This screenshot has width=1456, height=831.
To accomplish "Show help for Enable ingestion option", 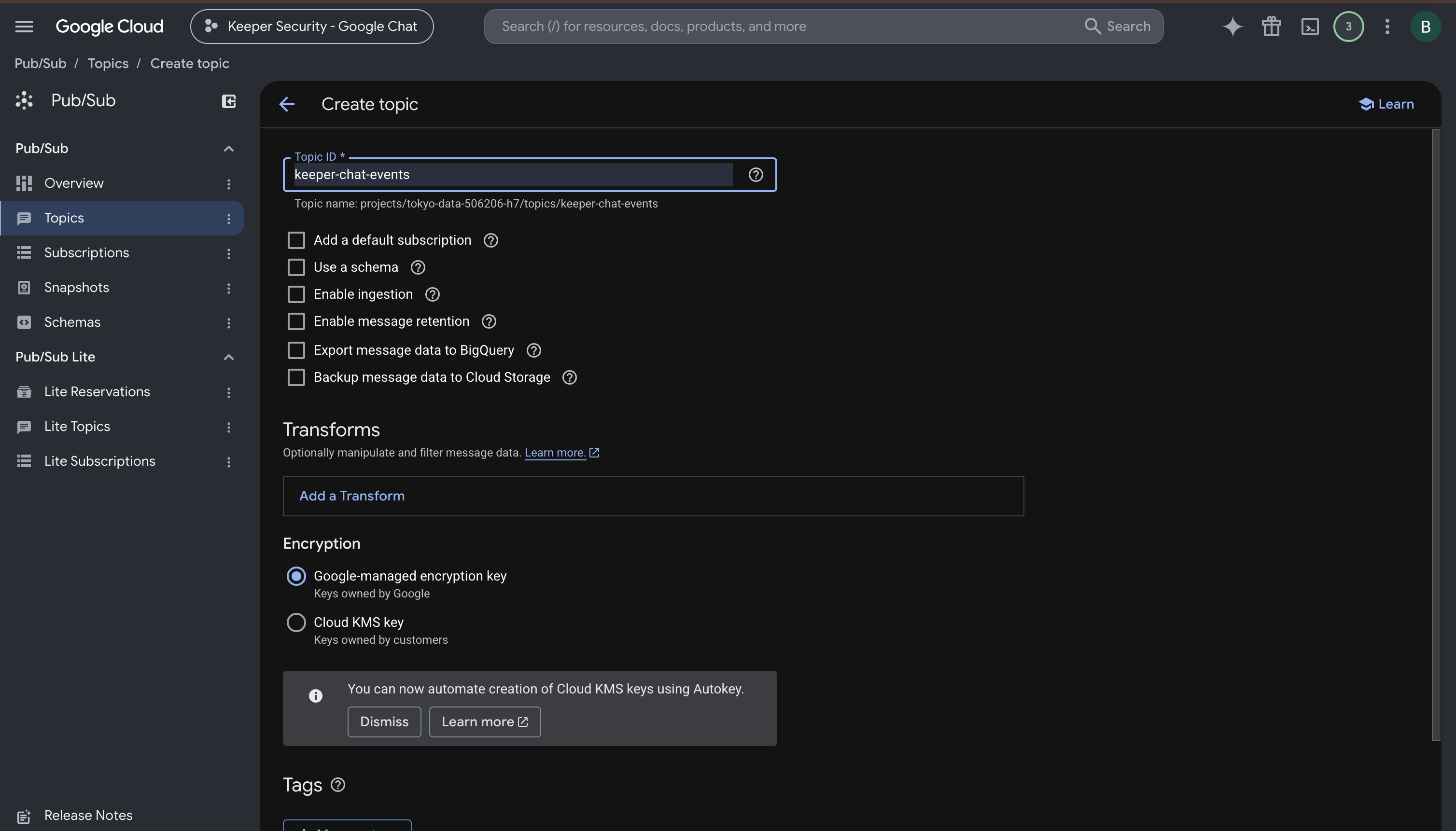I will tap(432, 294).
